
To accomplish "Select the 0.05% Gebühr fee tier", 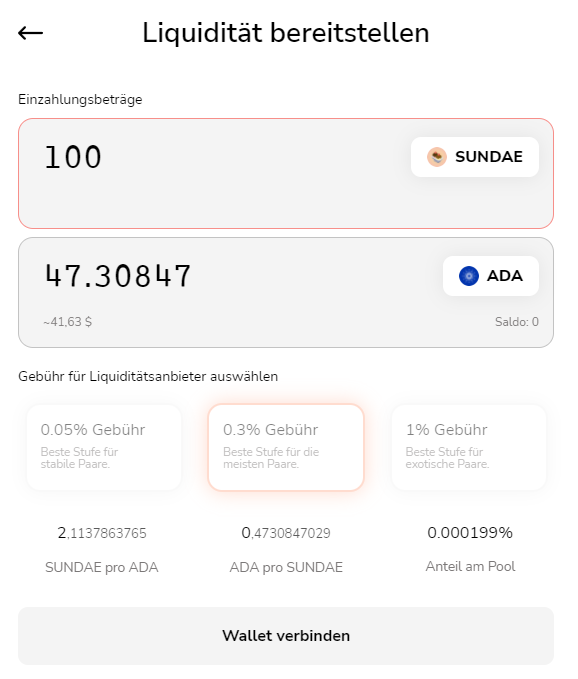I will [104, 447].
